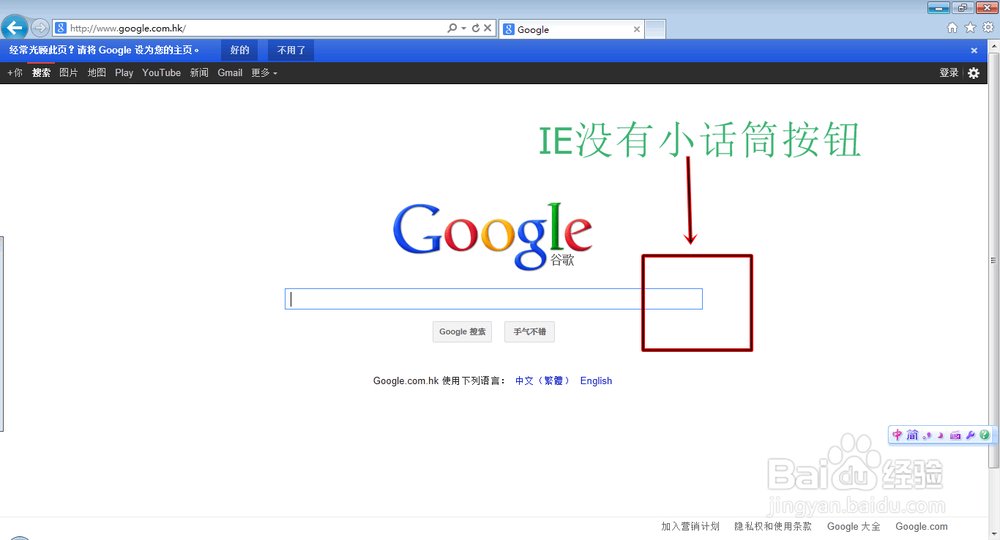Click the browser Forward arrow button
Image resolution: width=1000 pixels, height=540 pixels.
pyautogui.click(x=40, y=28)
